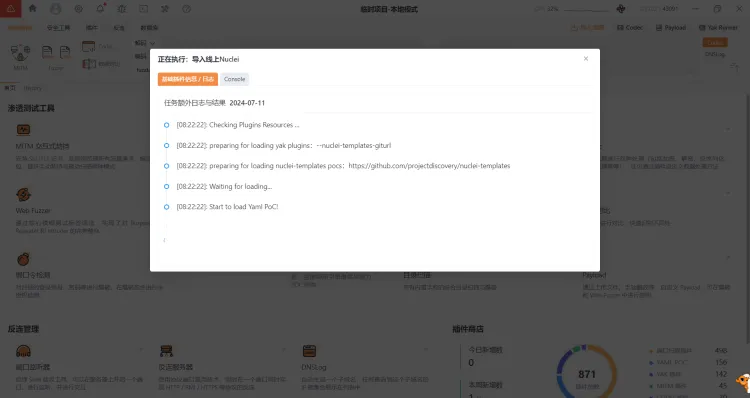Screen dimensions: 750x398
Task: Click the 反连服务器 icon
Action: pyautogui.click(x=166, y=351)
